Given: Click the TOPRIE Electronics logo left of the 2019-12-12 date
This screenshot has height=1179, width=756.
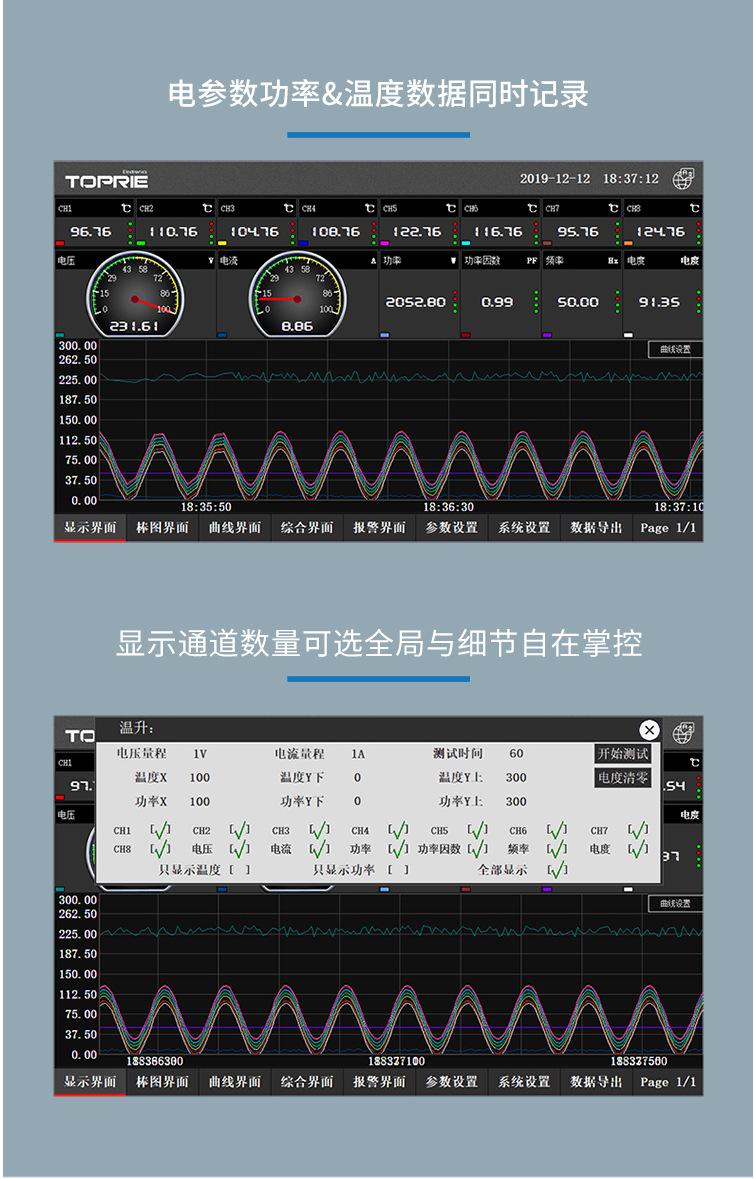Looking at the screenshot, I should [107, 180].
